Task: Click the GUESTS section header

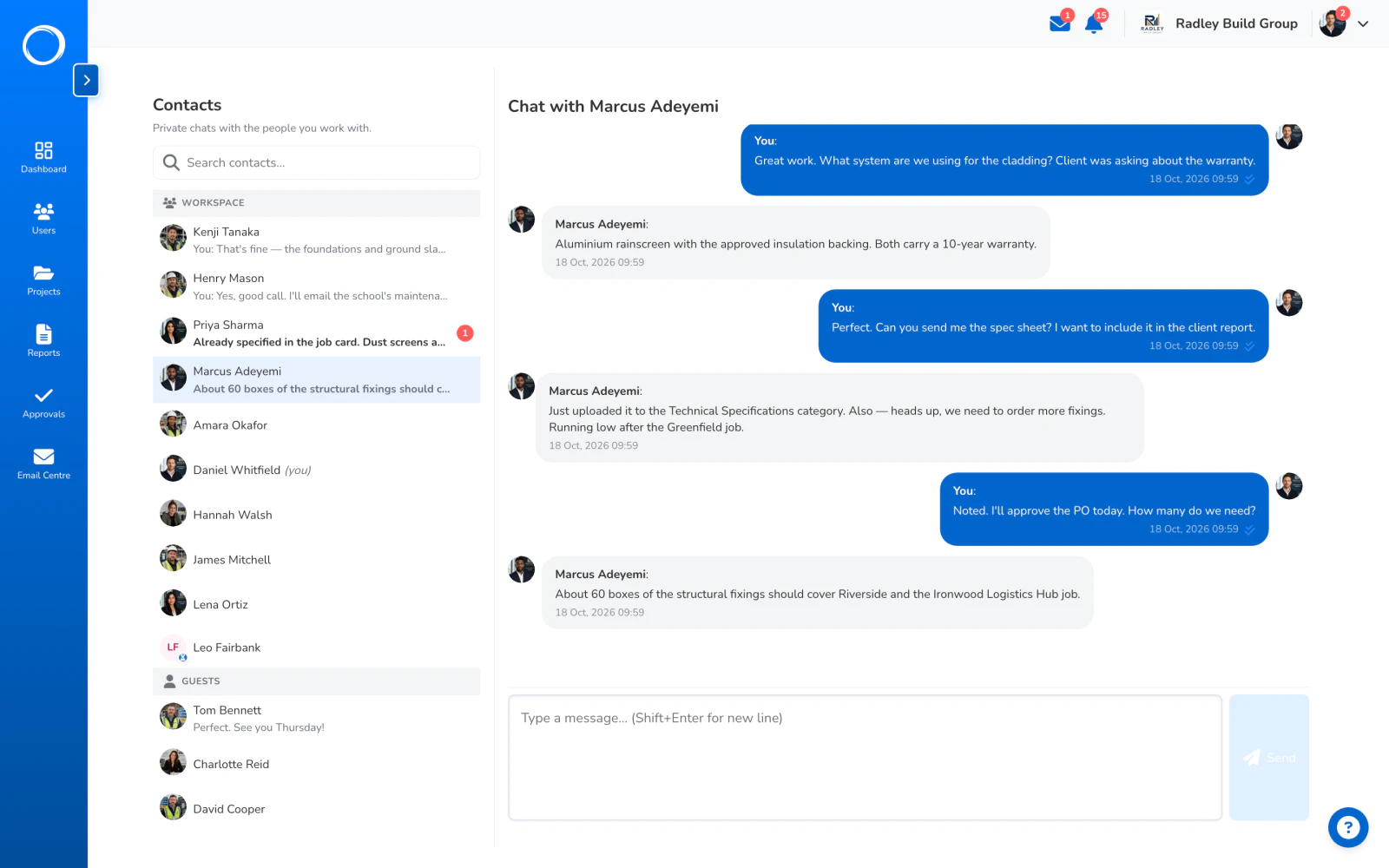Action: 316,681
